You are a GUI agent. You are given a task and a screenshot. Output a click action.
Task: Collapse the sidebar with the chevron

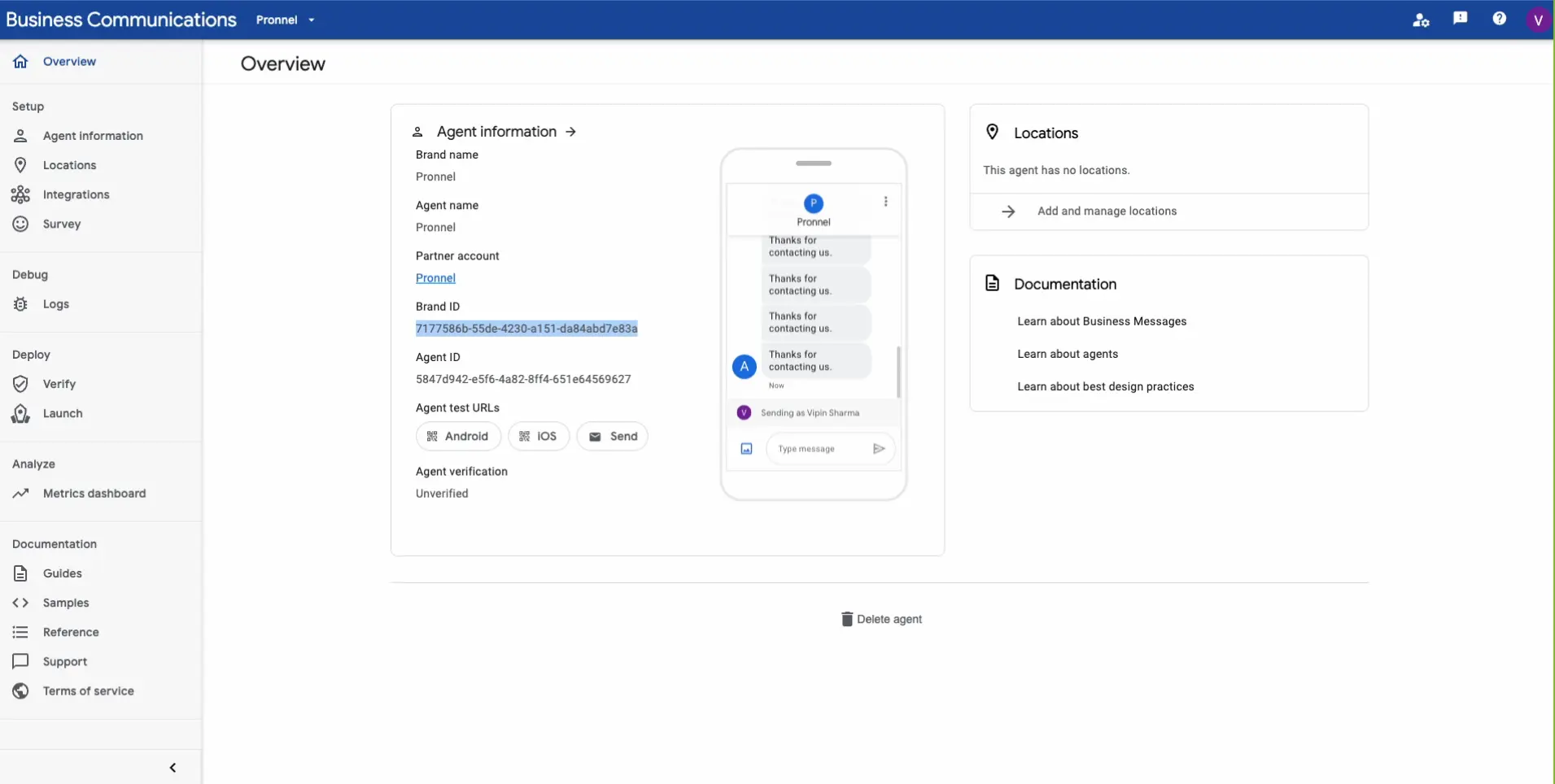tap(173, 768)
